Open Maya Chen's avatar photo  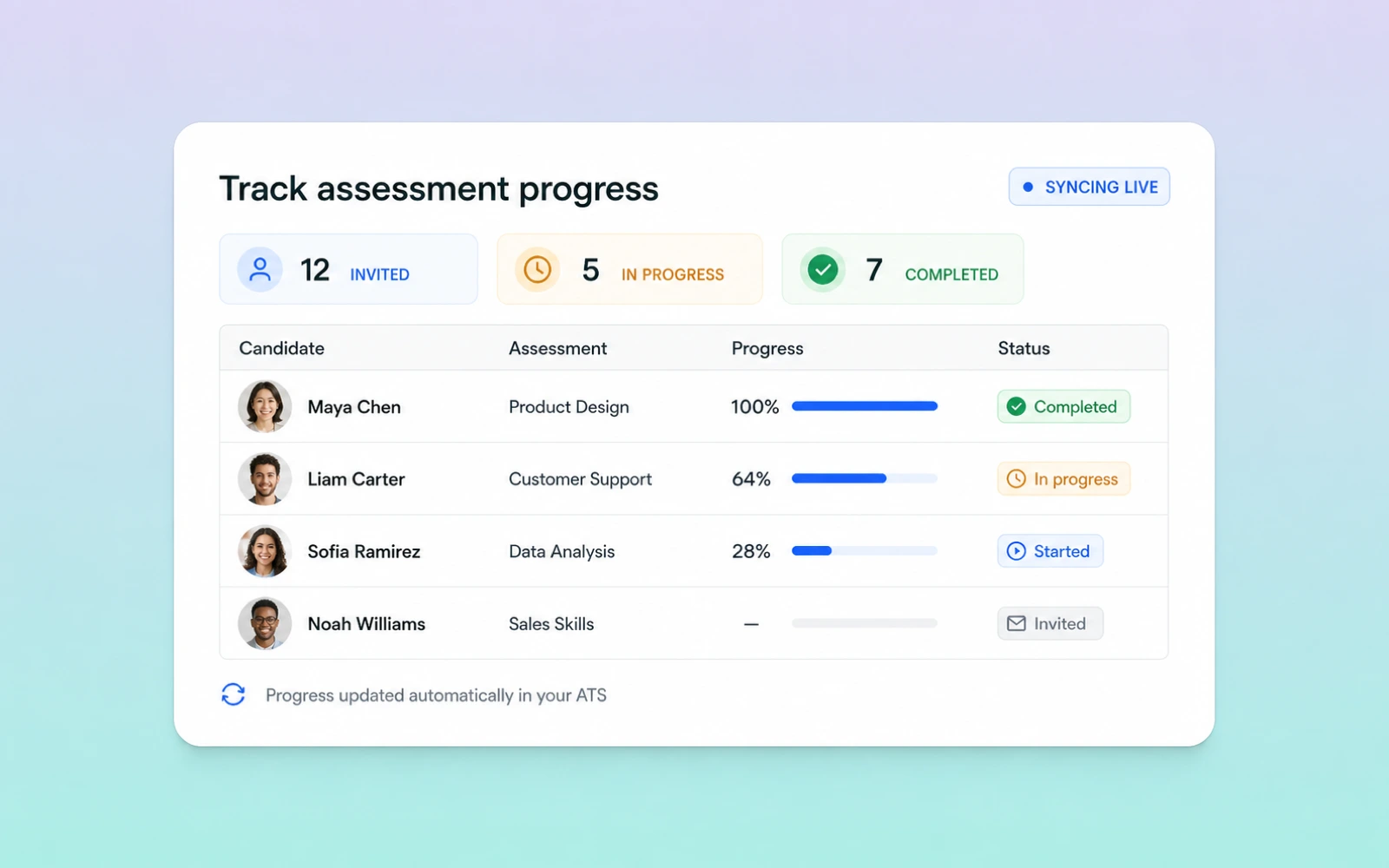click(x=265, y=406)
